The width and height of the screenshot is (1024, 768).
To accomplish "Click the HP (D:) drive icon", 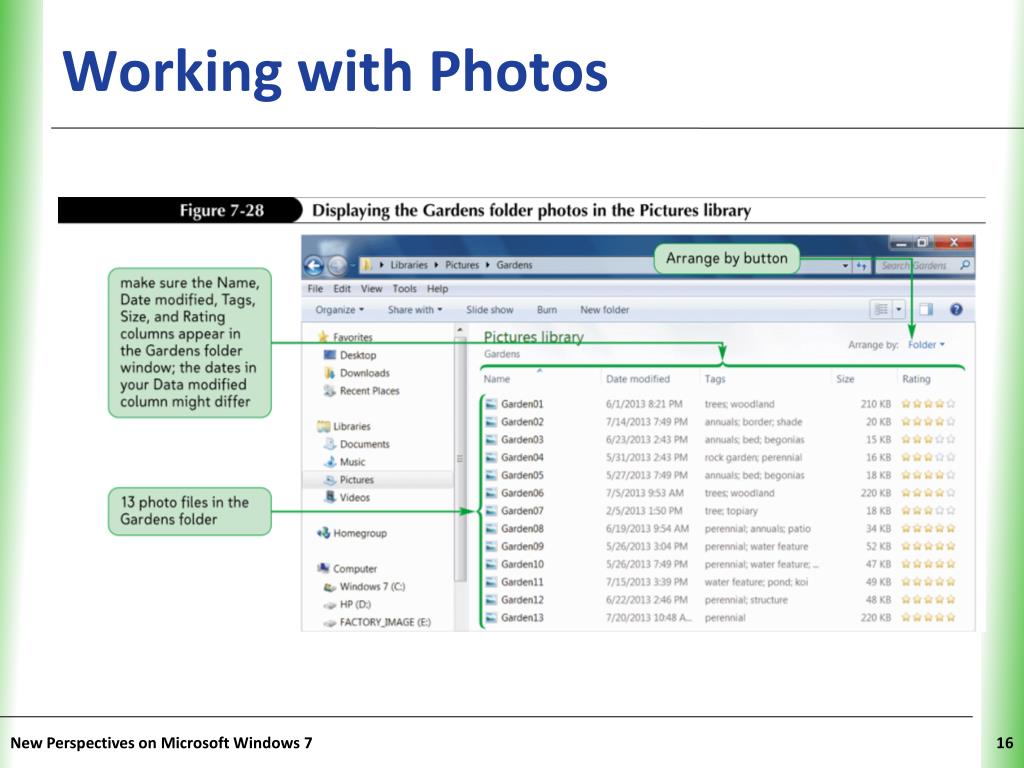I will click(330, 605).
